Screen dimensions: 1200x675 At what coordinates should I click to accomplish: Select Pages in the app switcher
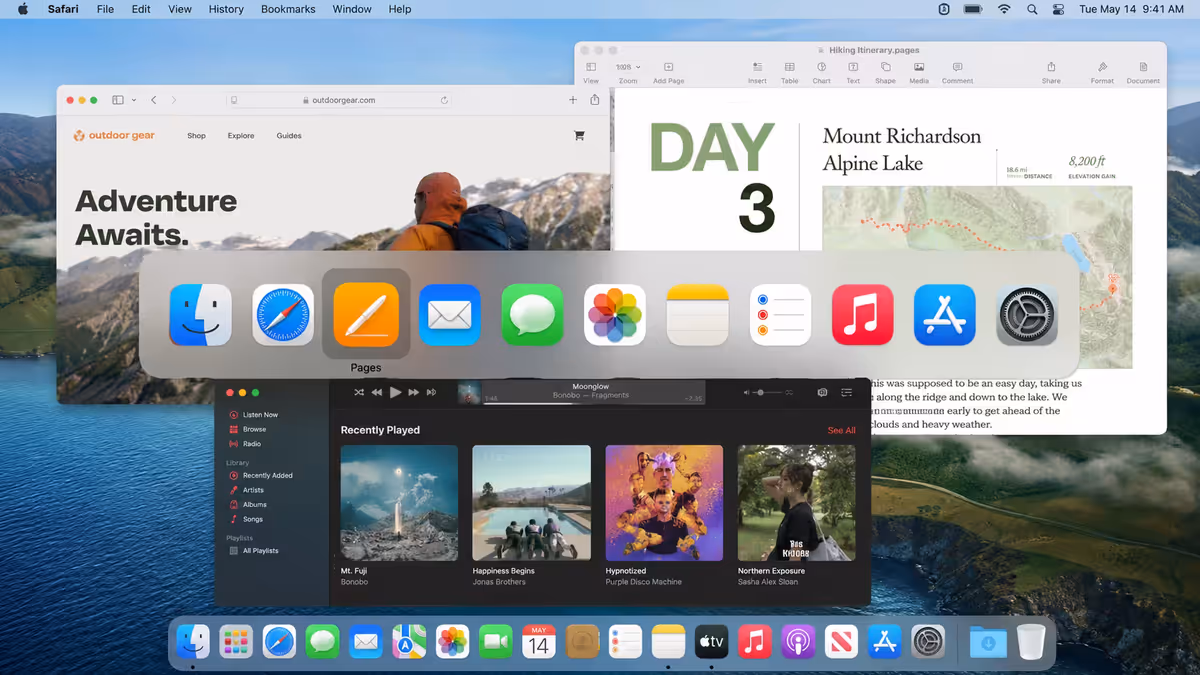[x=366, y=315]
